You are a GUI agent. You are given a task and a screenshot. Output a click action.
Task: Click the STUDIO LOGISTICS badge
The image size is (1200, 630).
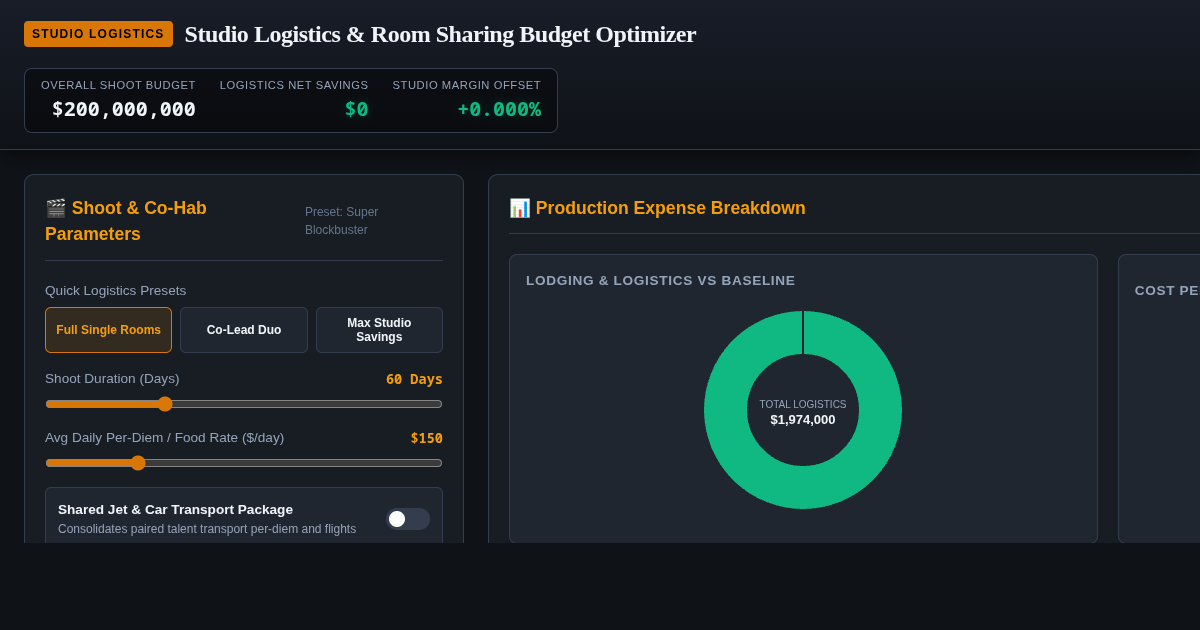click(x=98, y=34)
